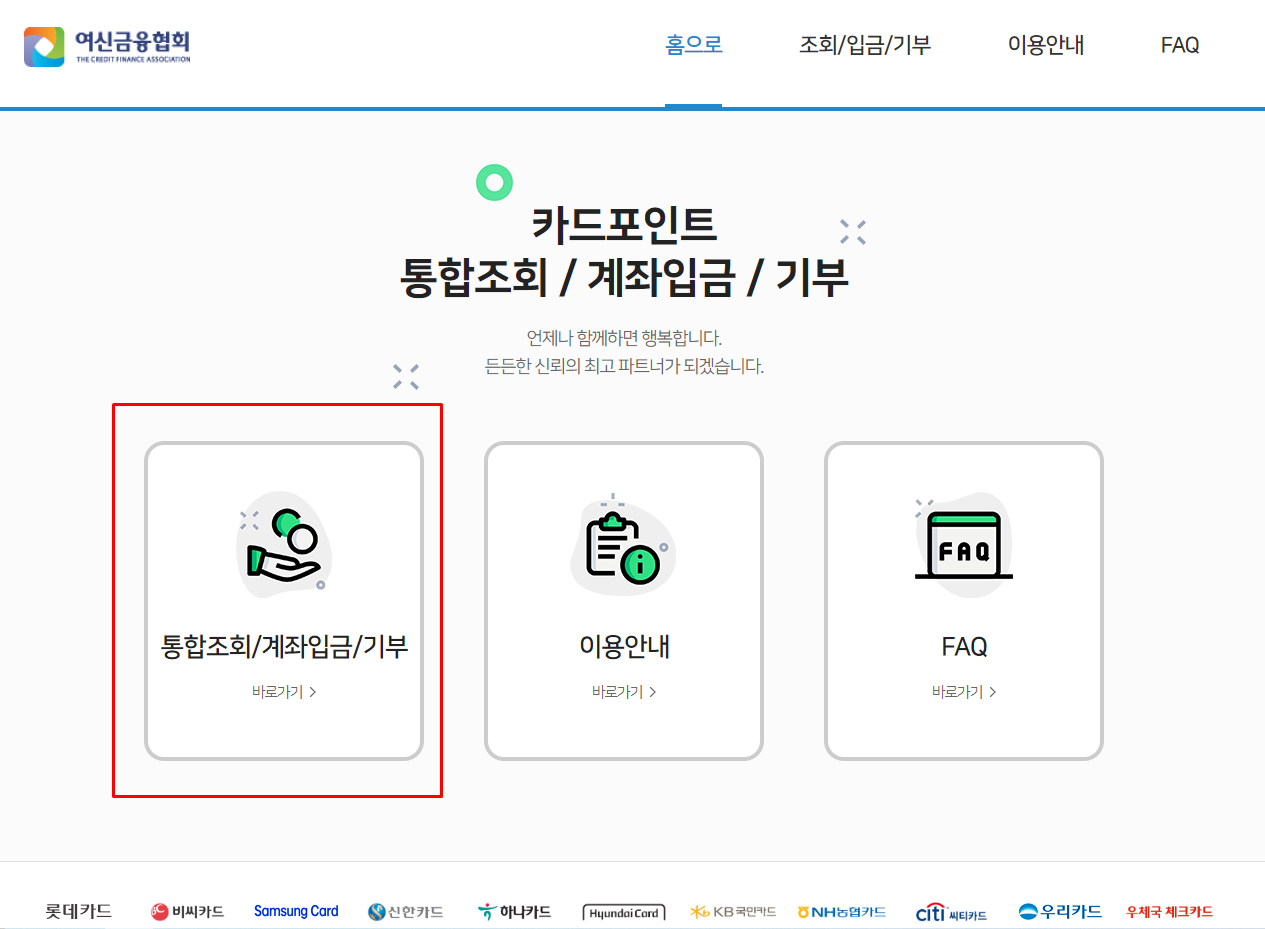Select the 통합조회/계좌입금/기부 card title

coord(284,647)
